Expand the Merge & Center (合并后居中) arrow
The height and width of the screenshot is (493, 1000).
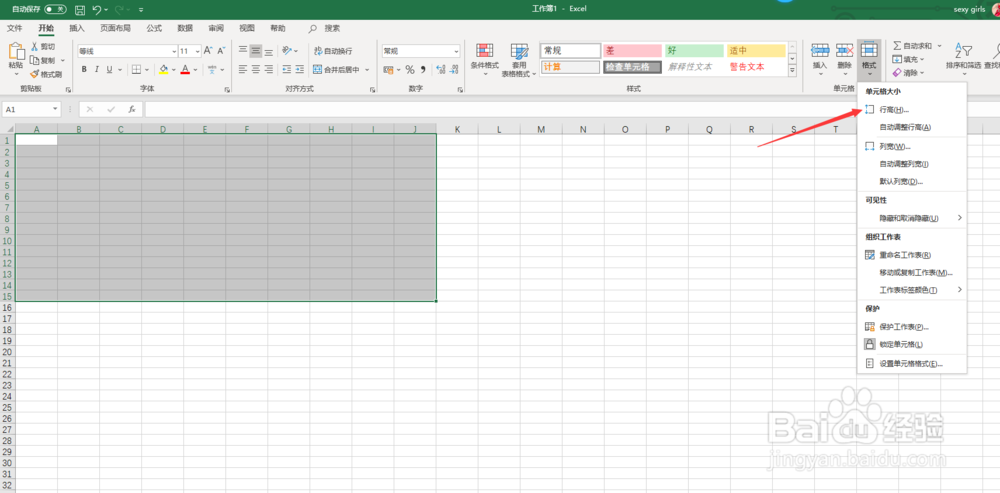pyautogui.click(x=367, y=70)
